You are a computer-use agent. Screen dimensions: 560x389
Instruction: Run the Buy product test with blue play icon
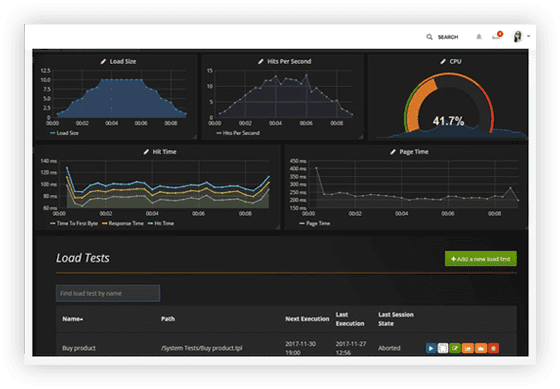[x=431, y=348]
